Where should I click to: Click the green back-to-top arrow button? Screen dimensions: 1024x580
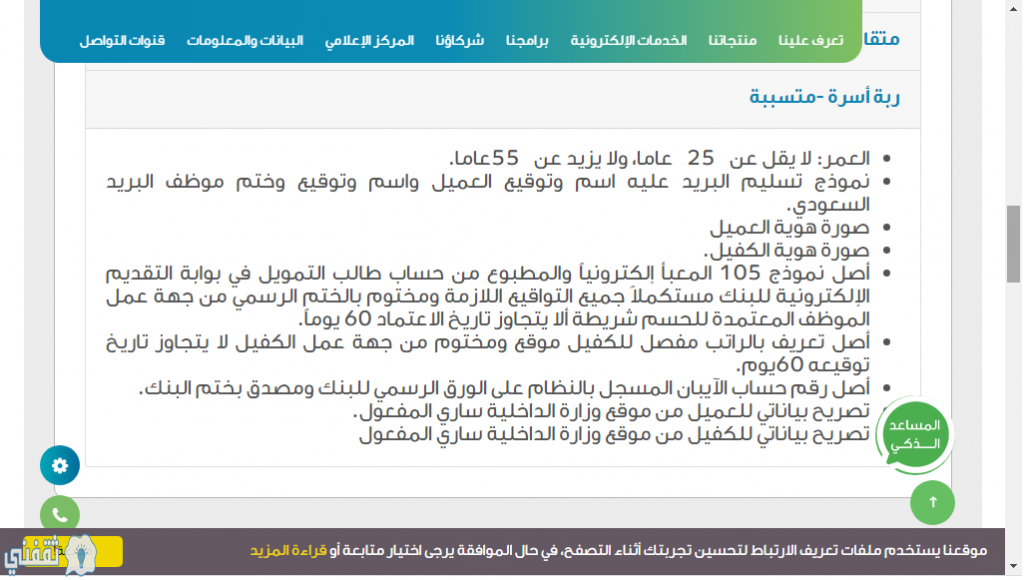(932, 502)
